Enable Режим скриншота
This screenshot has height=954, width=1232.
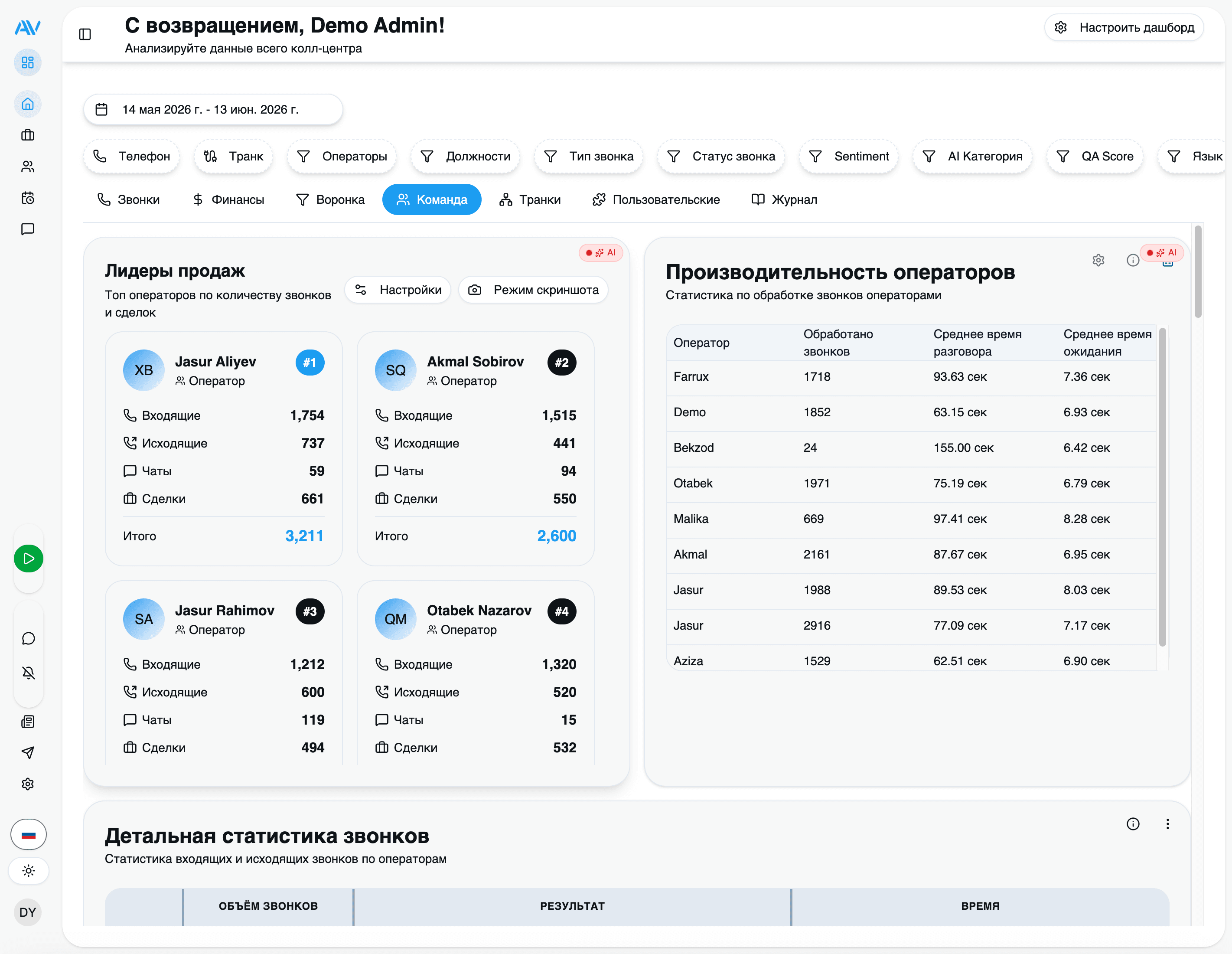pos(534,290)
